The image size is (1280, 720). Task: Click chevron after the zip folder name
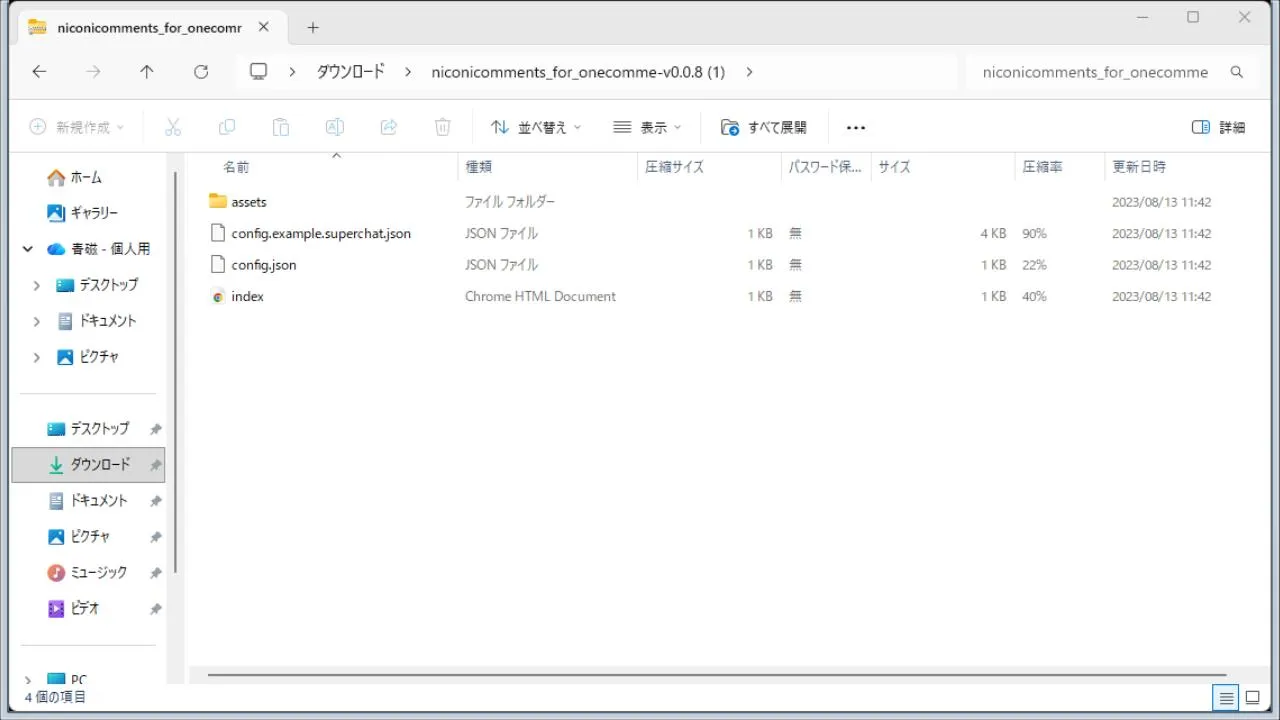tap(749, 72)
